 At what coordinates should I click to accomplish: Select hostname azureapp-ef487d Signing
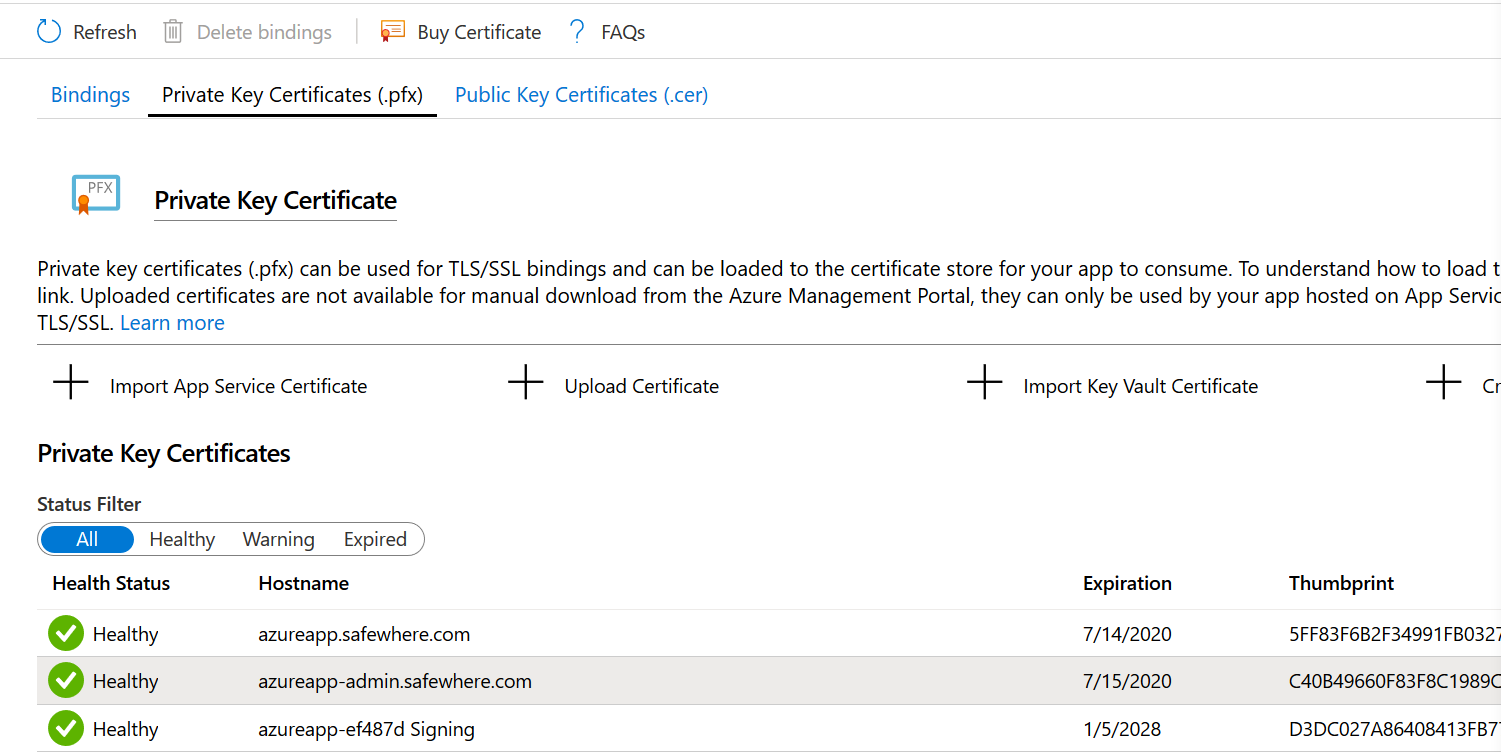tap(366, 729)
